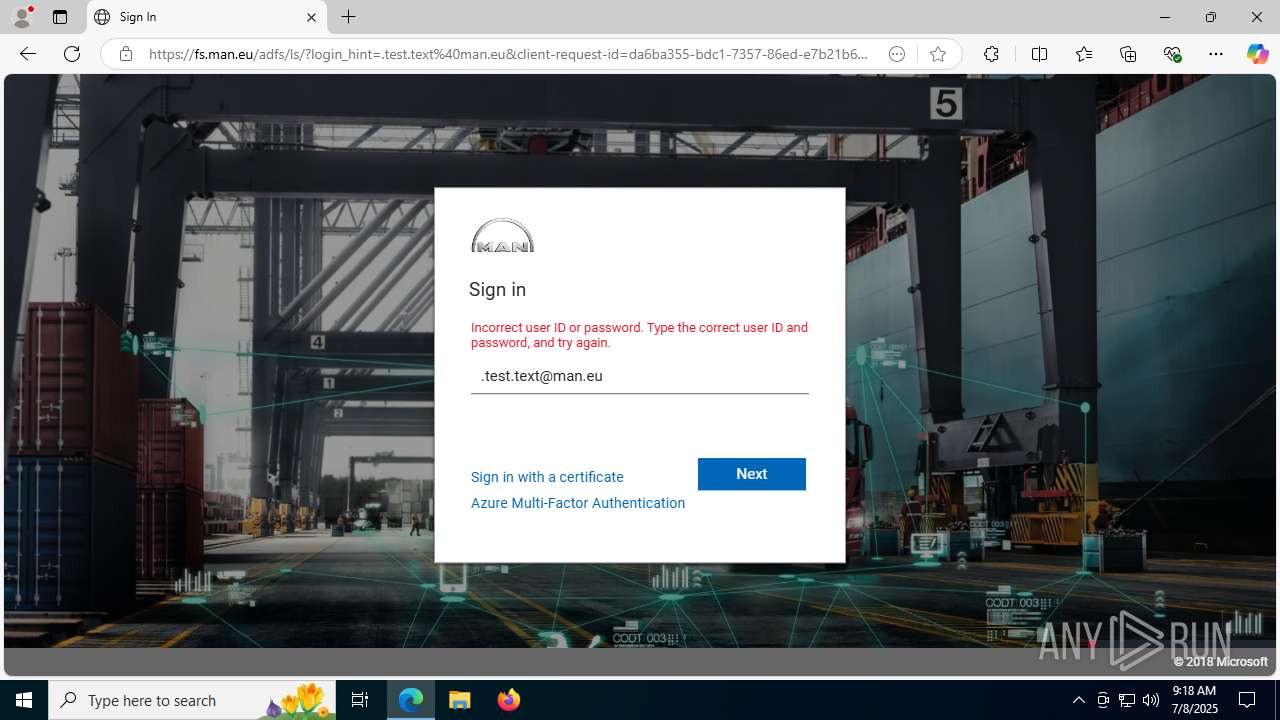Click the Sign in heading
The image size is (1280, 720).
pyautogui.click(x=497, y=289)
